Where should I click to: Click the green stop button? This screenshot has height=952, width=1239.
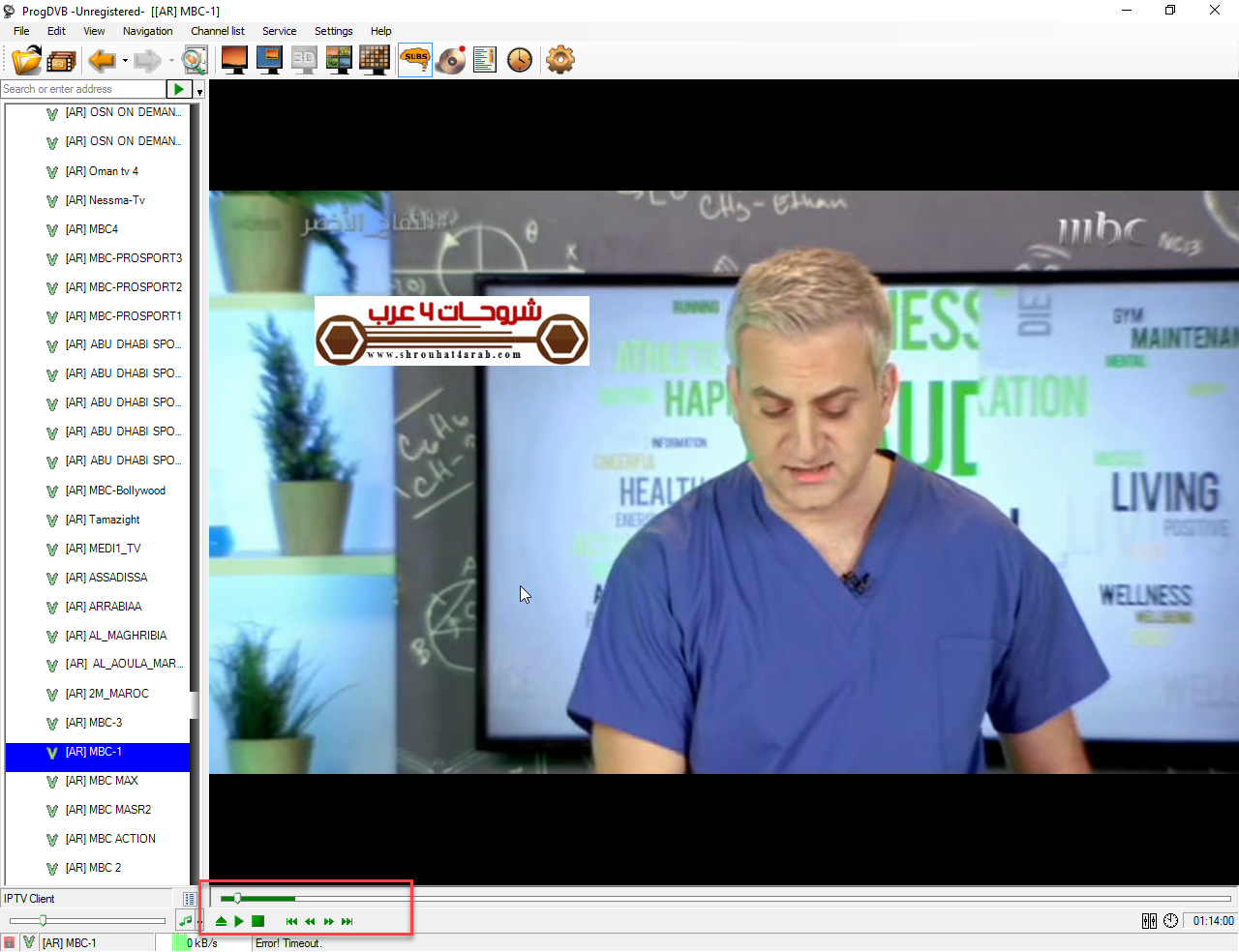(x=257, y=921)
